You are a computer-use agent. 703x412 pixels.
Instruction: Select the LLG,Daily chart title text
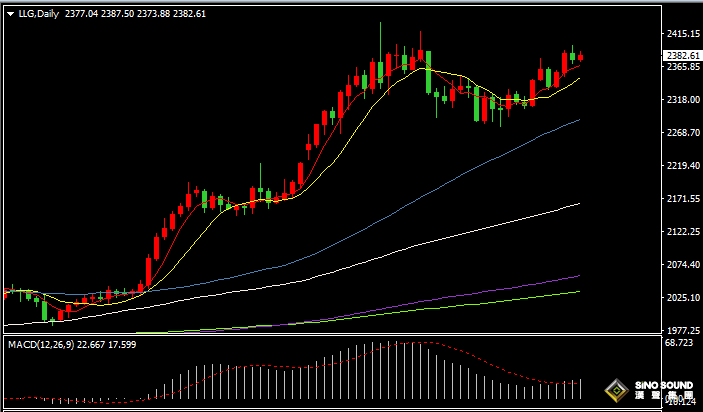[38, 14]
